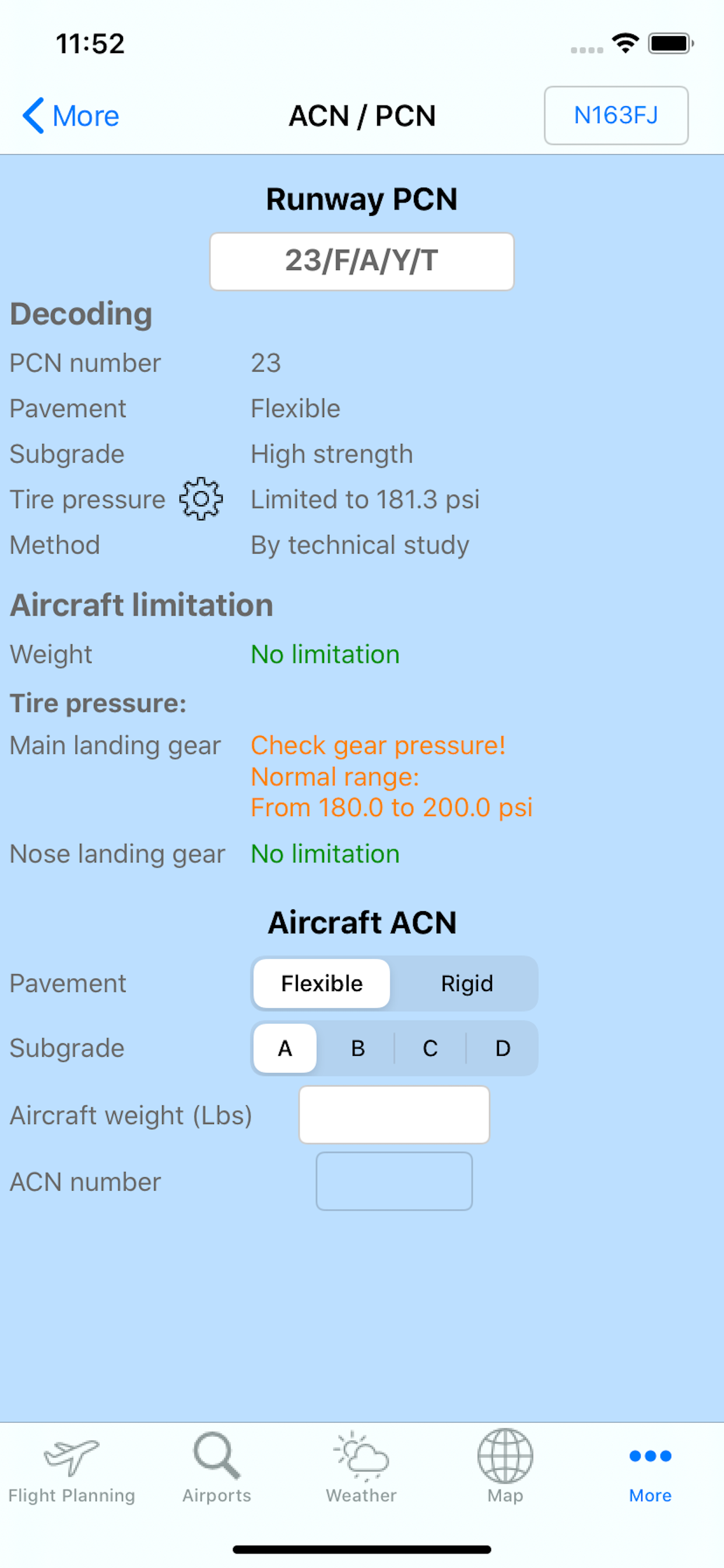This screenshot has width=724, height=1568.
Task: Tap the back chevron icon
Action: (x=33, y=116)
